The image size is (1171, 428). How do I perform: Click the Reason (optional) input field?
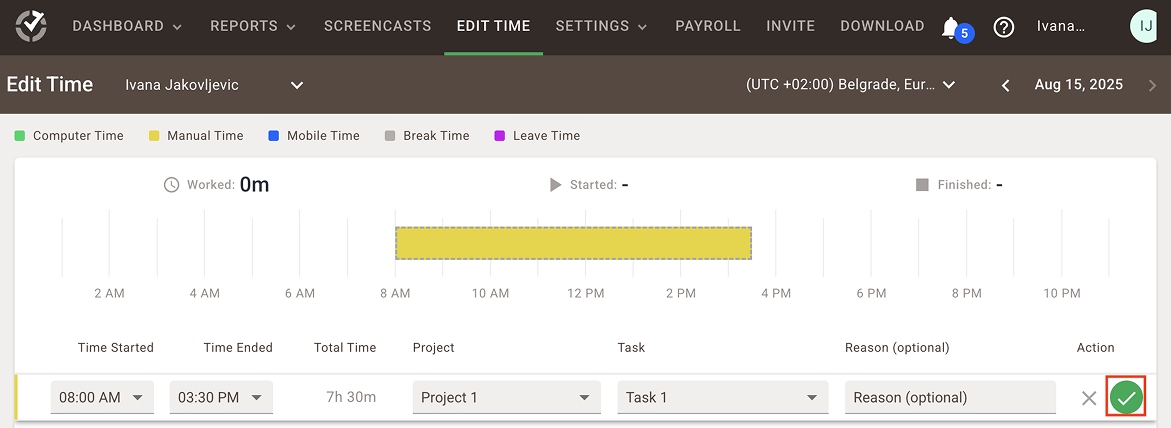[949, 397]
